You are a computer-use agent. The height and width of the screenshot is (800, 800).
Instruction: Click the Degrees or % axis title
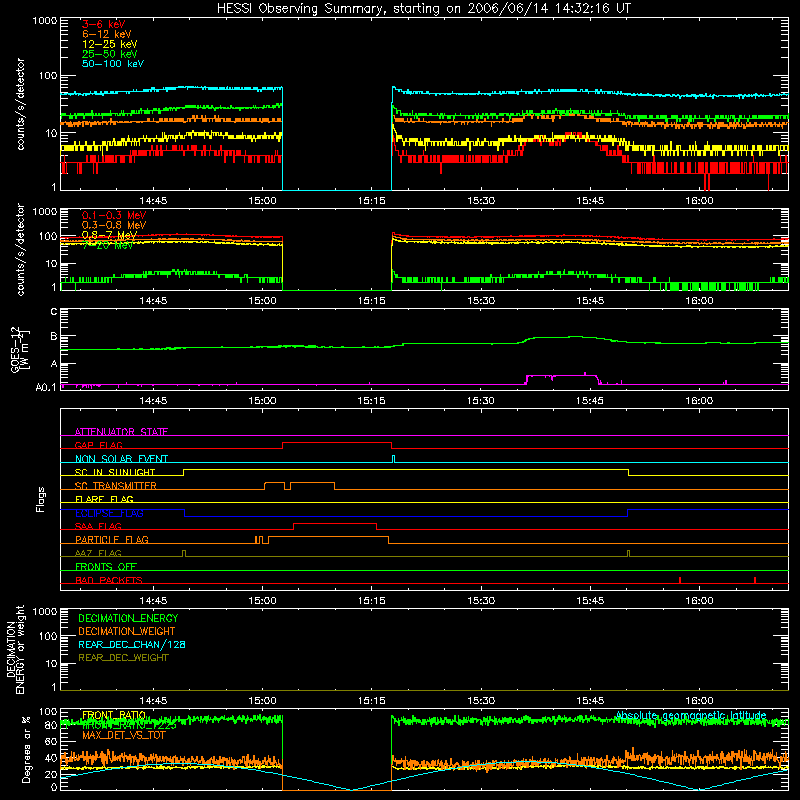[26, 749]
